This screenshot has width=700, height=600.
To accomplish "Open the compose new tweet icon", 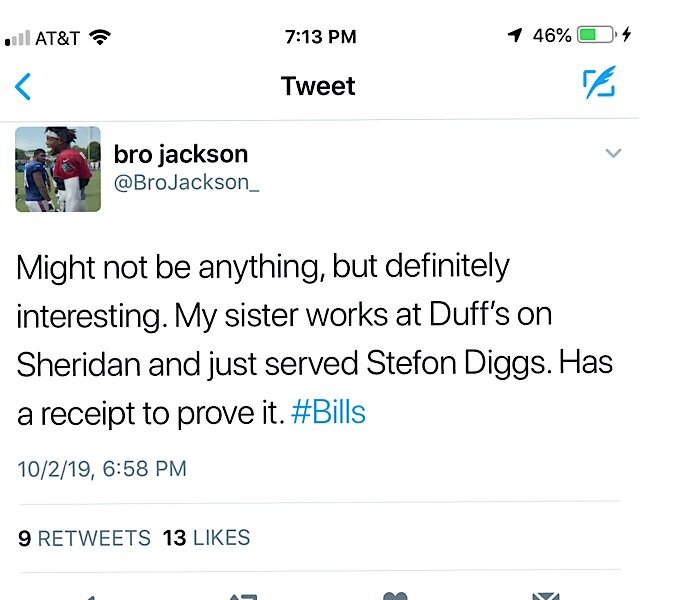I will pos(599,82).
